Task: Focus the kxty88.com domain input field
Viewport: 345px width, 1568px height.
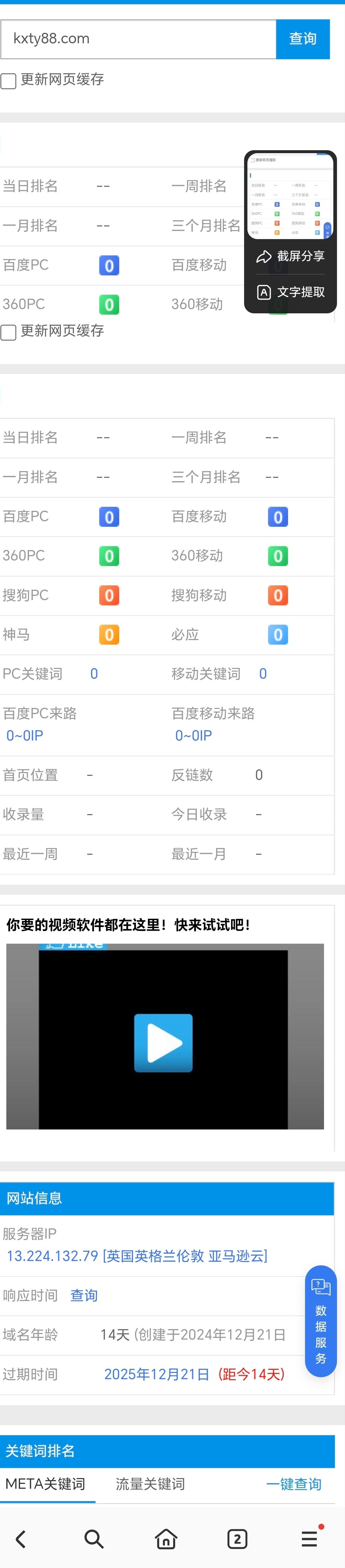Action: tap(138, 39)
